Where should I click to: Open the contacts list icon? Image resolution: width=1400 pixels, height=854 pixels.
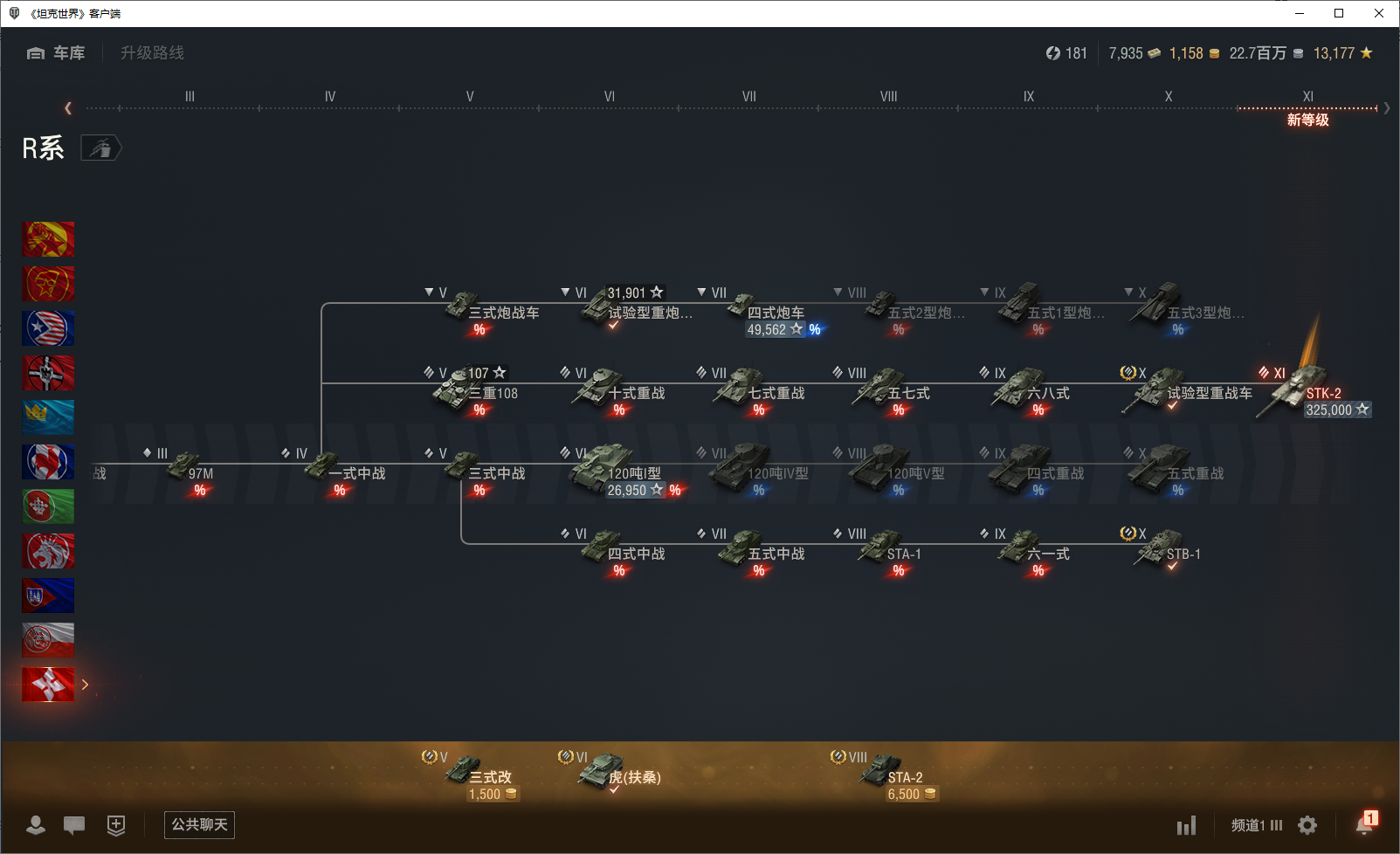click(36, 825)
